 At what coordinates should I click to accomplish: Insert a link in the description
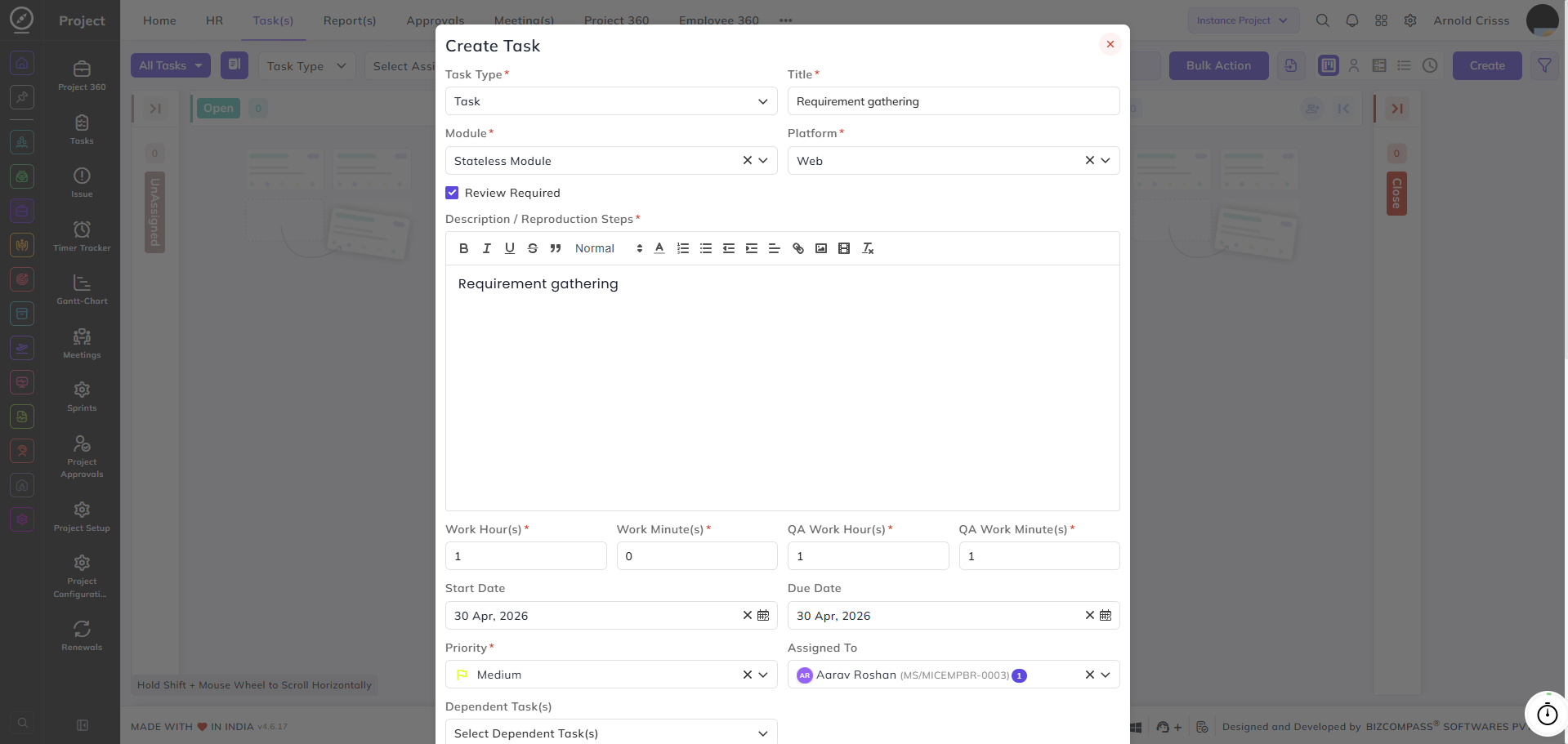[798, 248]
